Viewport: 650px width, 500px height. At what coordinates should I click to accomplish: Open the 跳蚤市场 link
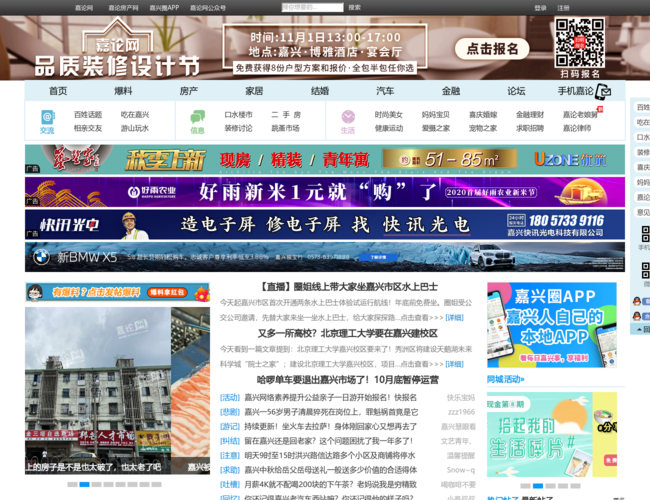pos(285,128)
